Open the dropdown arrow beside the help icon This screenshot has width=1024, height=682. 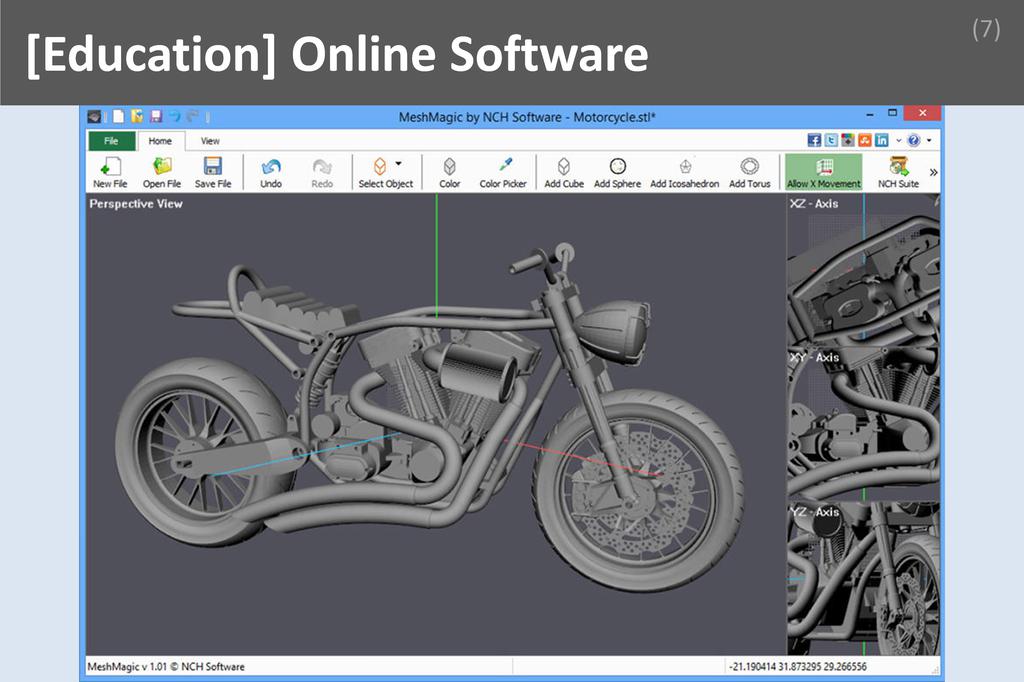click(x=929, y=141)
